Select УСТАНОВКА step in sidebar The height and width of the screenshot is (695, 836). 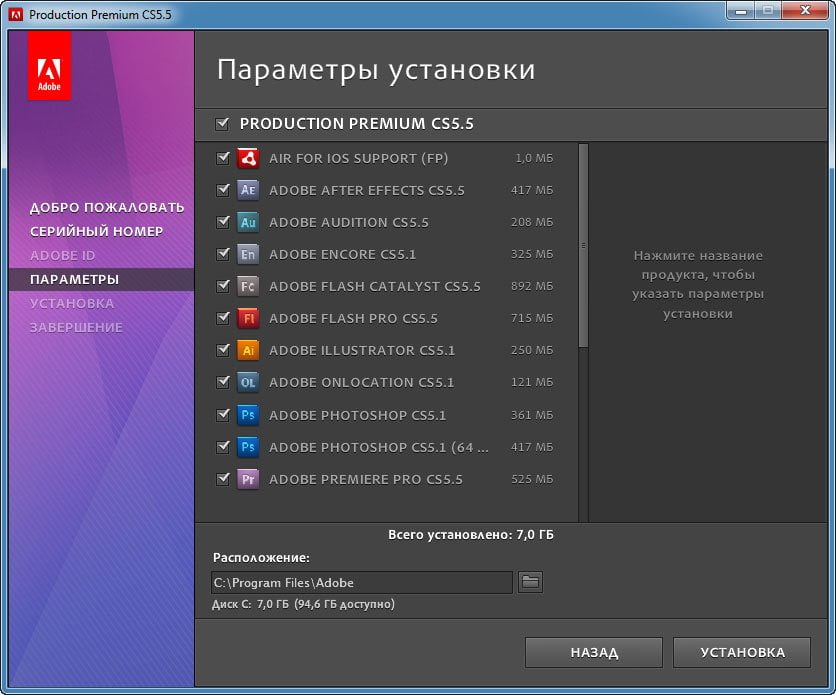[72, 303]
